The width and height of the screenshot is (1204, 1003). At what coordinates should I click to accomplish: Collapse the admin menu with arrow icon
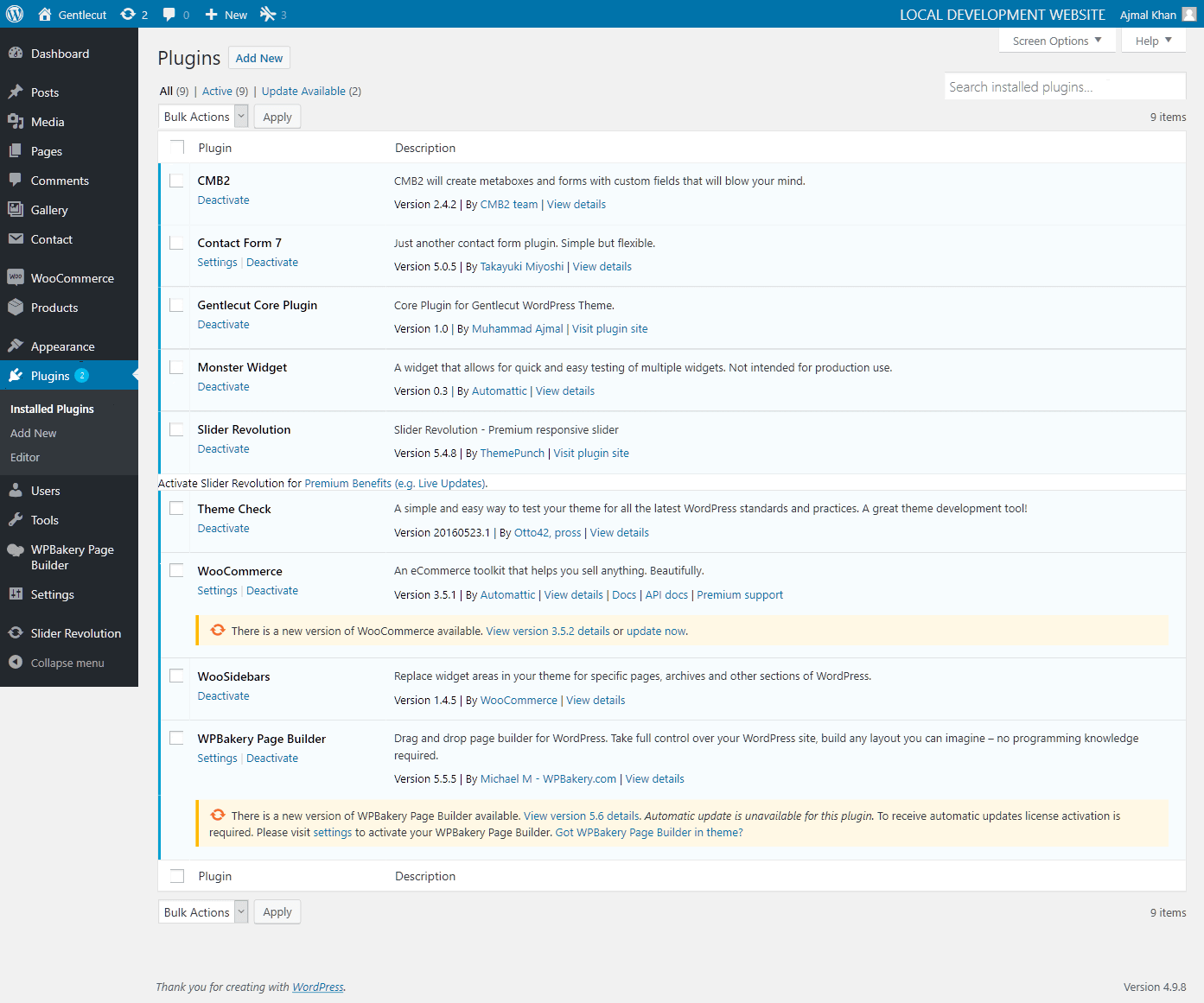click(x=16, y=663)
